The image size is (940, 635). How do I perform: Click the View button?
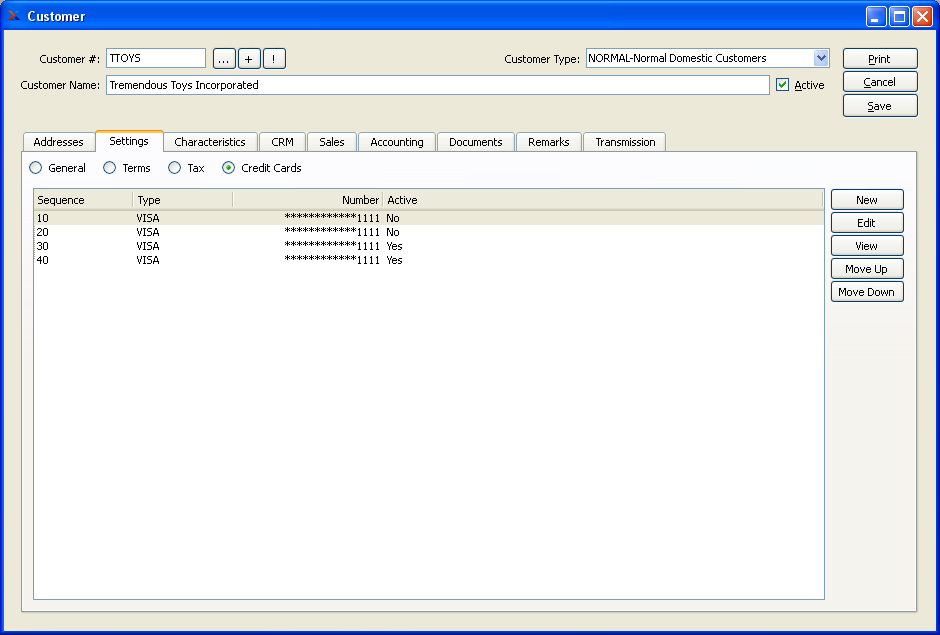coord(867,246)
